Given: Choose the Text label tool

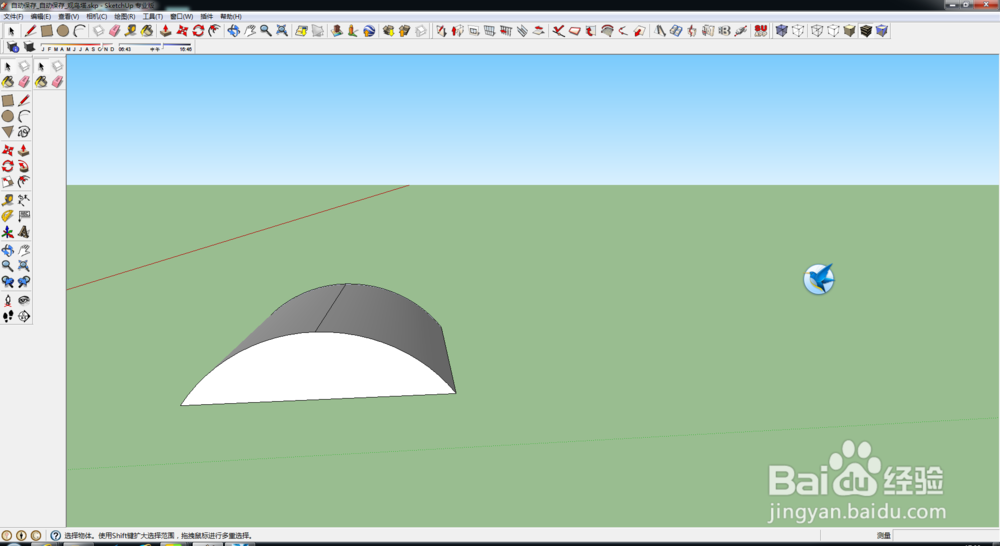Looking at the screenshot, I should point(24,216).
